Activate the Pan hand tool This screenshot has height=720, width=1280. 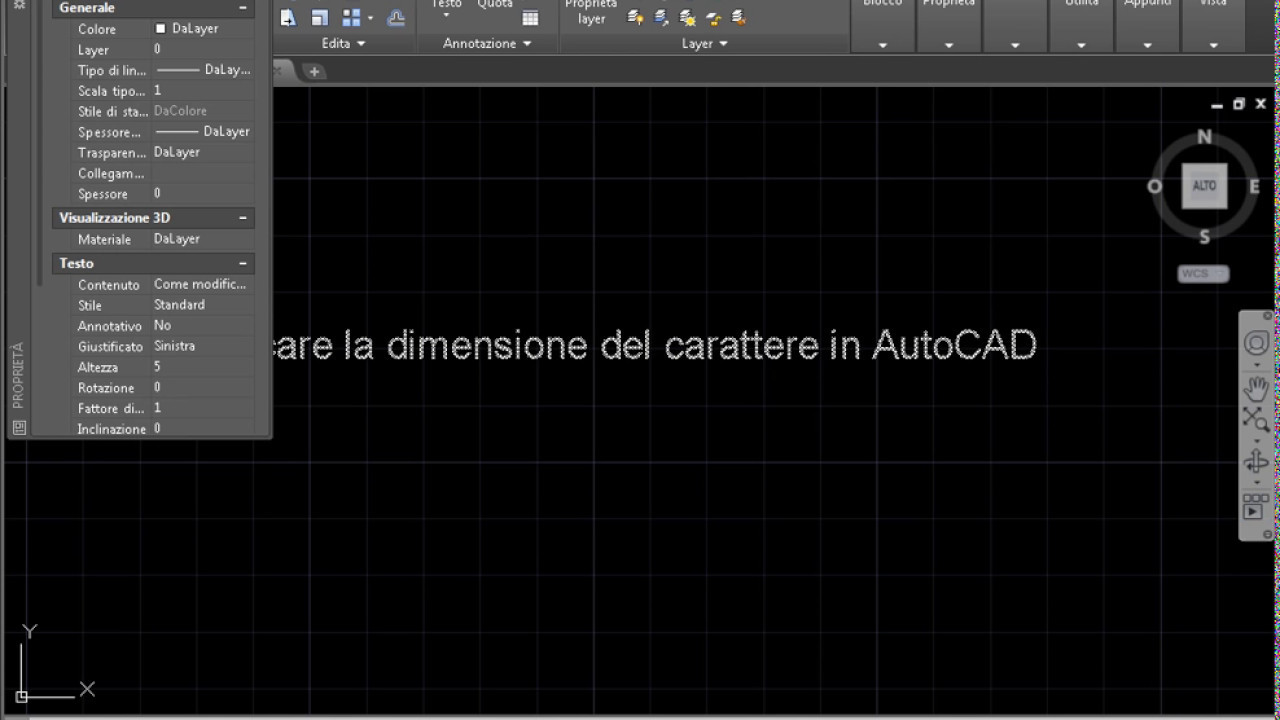pos(1256,388)
